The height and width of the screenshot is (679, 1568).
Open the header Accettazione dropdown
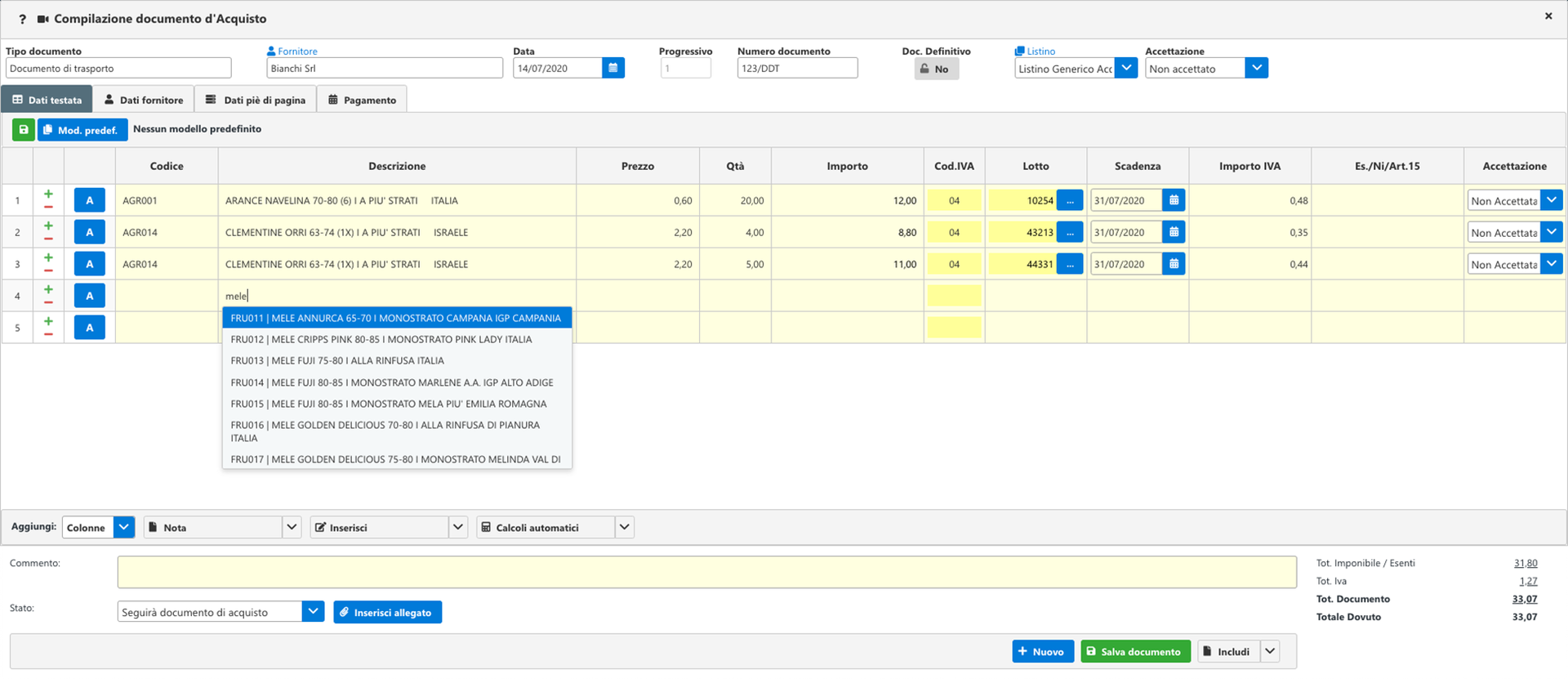click(x=1257, y=68)
